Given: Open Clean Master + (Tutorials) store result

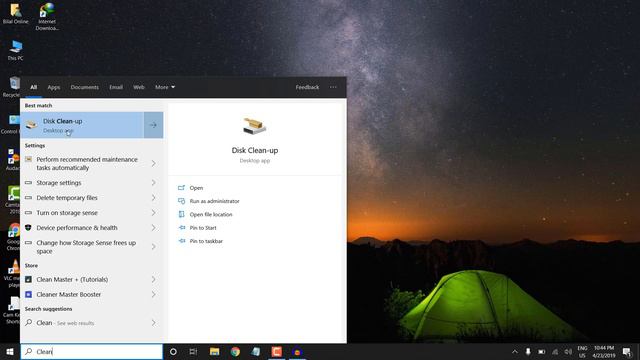Looking at the screenshot, I should pyautogui.click(x=92, y=279).
